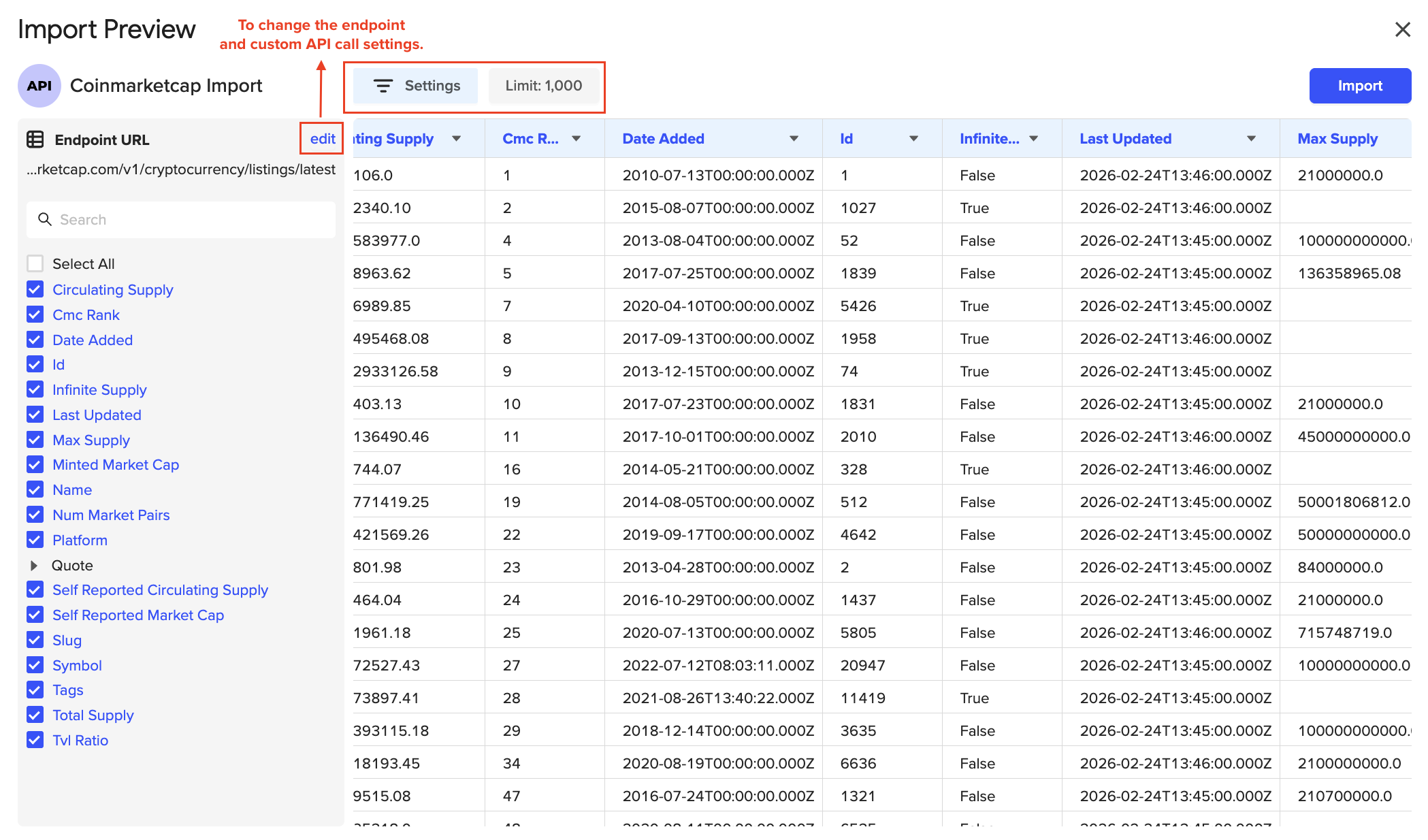Open the Infinite Supply column dropdown arrow
Image resolution: width=1428 pixels, height=840 pixels.
(x=1033, y=139)
